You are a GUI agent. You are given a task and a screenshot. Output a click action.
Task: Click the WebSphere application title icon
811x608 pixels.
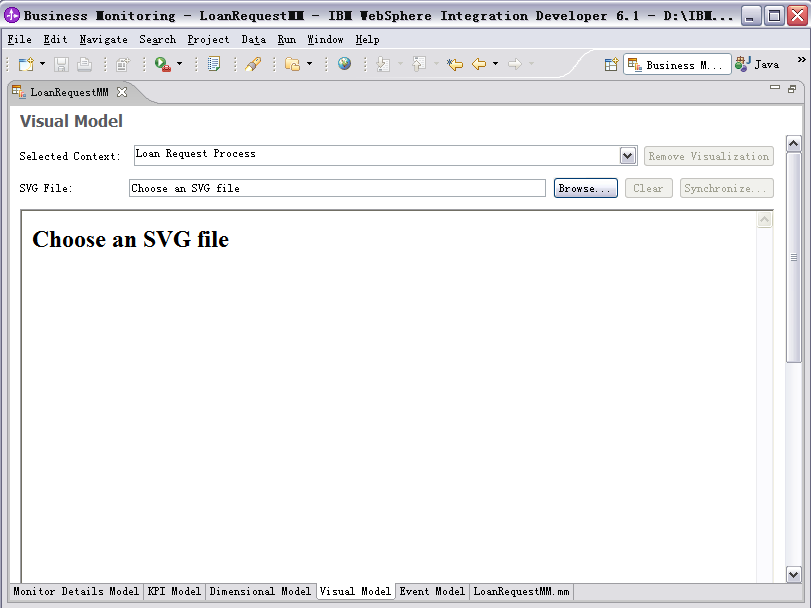coord(12,16)
